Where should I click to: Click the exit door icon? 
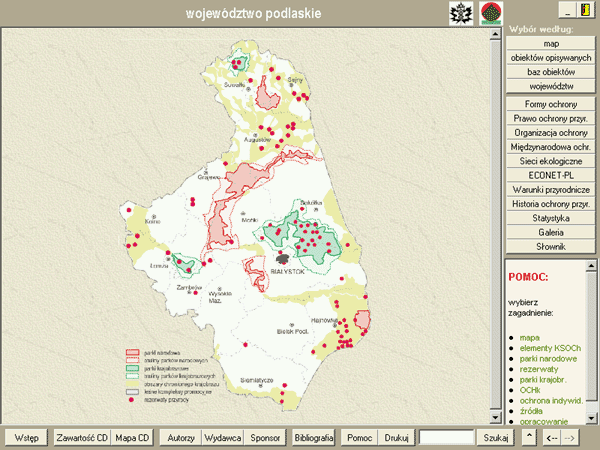coord(587,9)
